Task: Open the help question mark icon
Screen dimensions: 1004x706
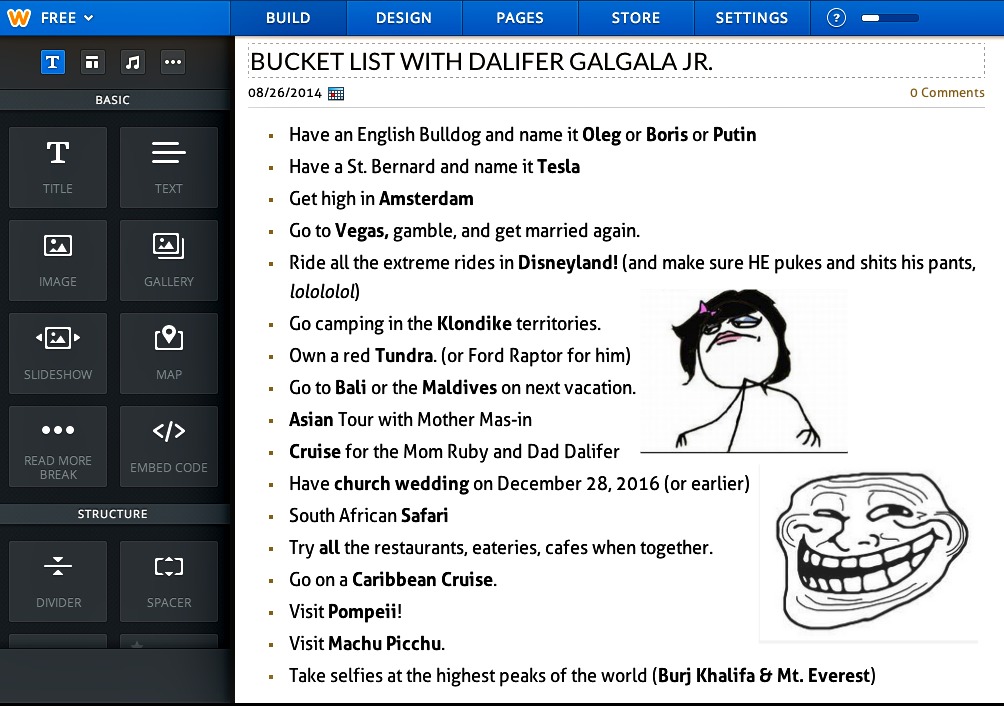Action: pyautogui.click(x=837, y=18)
